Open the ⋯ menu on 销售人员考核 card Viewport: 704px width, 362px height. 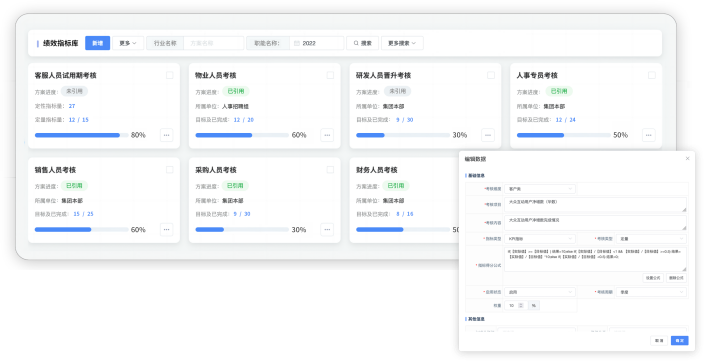[x=167, y=230]
